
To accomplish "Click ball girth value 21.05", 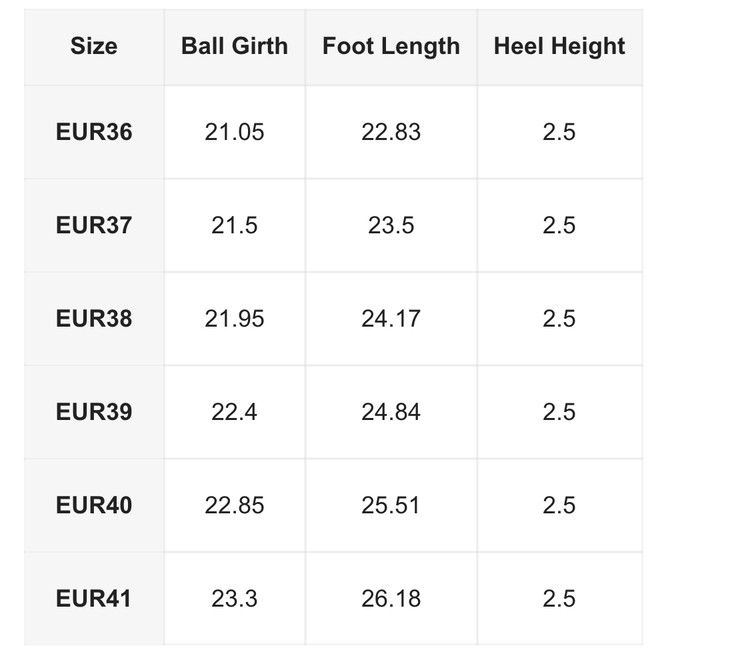I will pos(234,132).
